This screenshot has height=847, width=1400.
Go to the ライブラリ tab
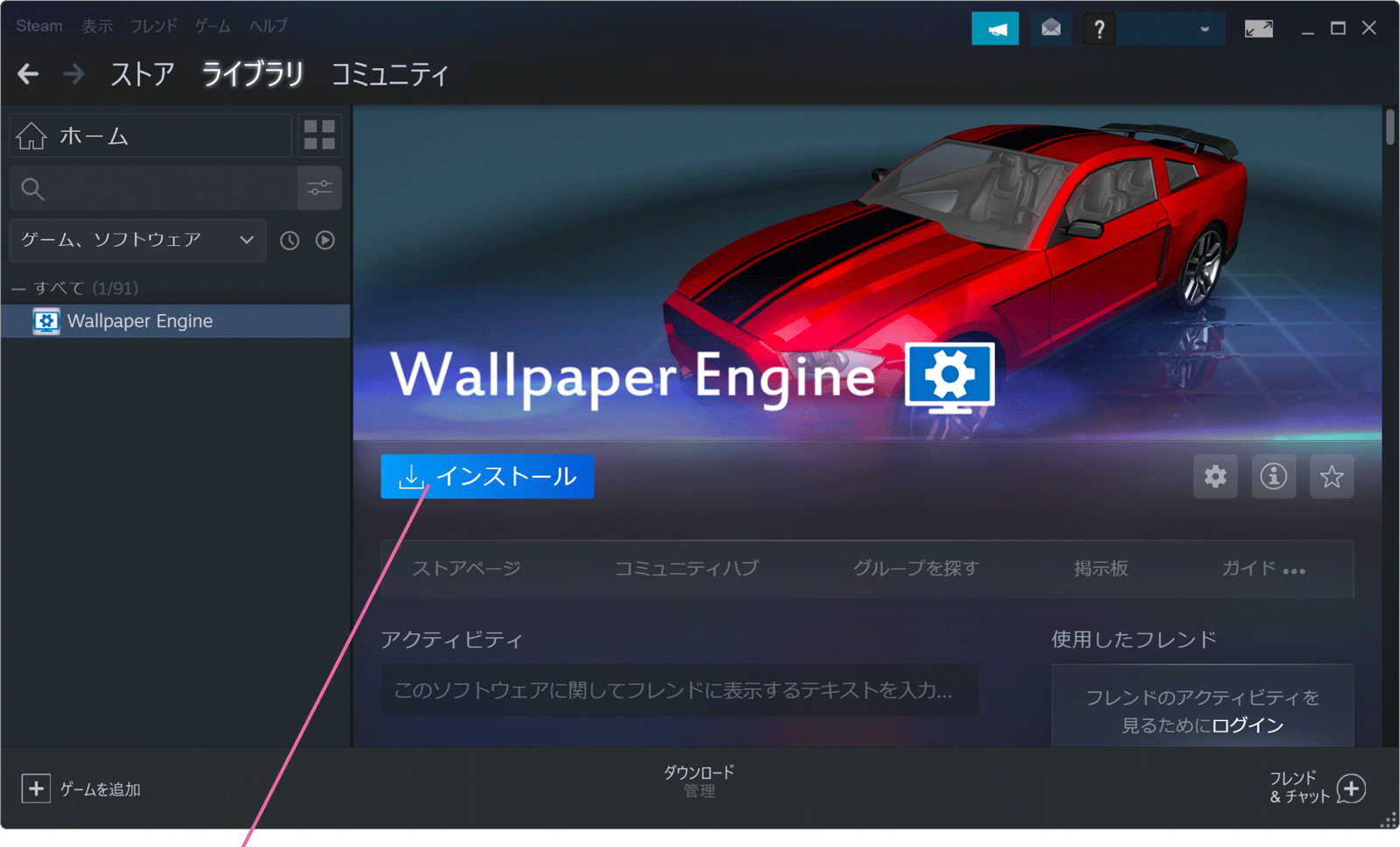(x=253, y=74)
